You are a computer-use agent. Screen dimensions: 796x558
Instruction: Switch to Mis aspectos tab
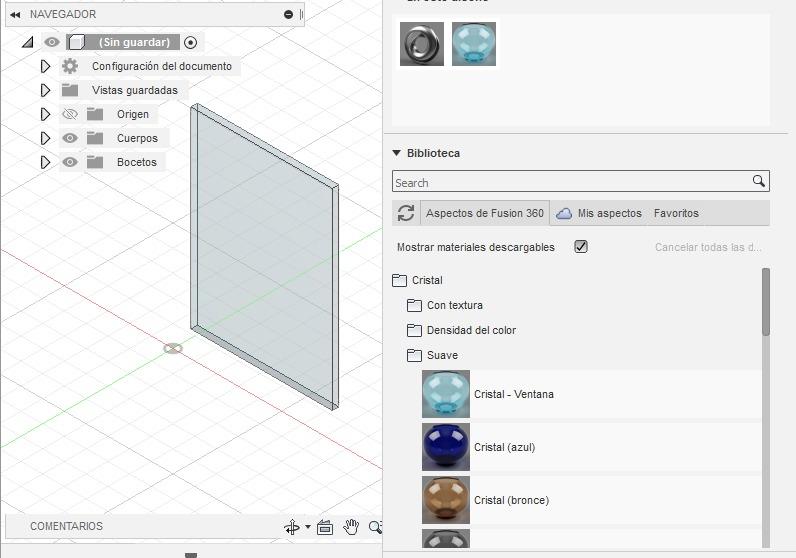click(x=609, y=213)
